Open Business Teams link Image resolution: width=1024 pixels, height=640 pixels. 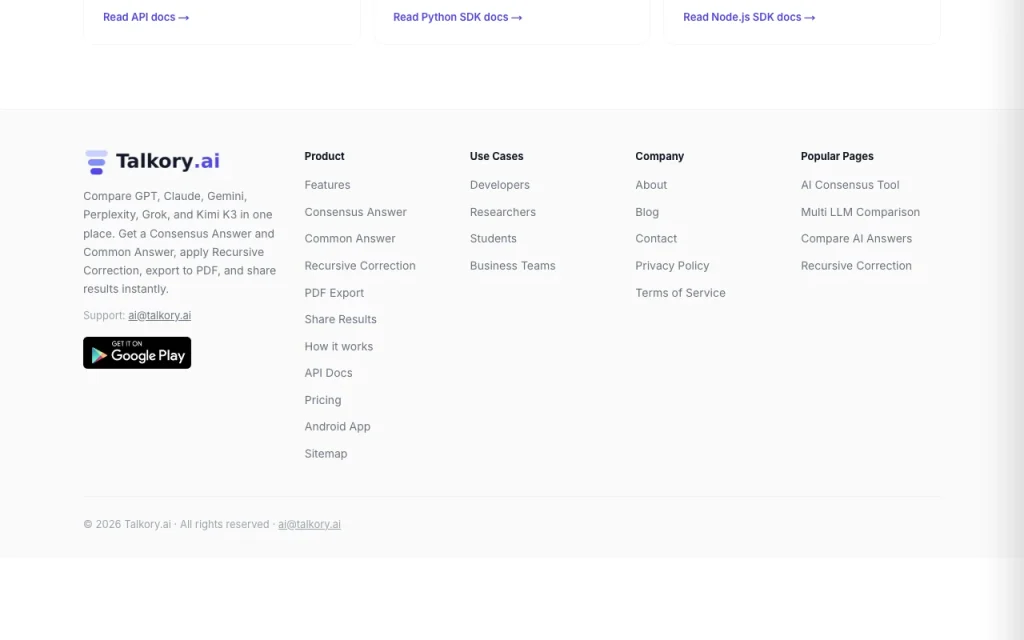pos(513,266)
